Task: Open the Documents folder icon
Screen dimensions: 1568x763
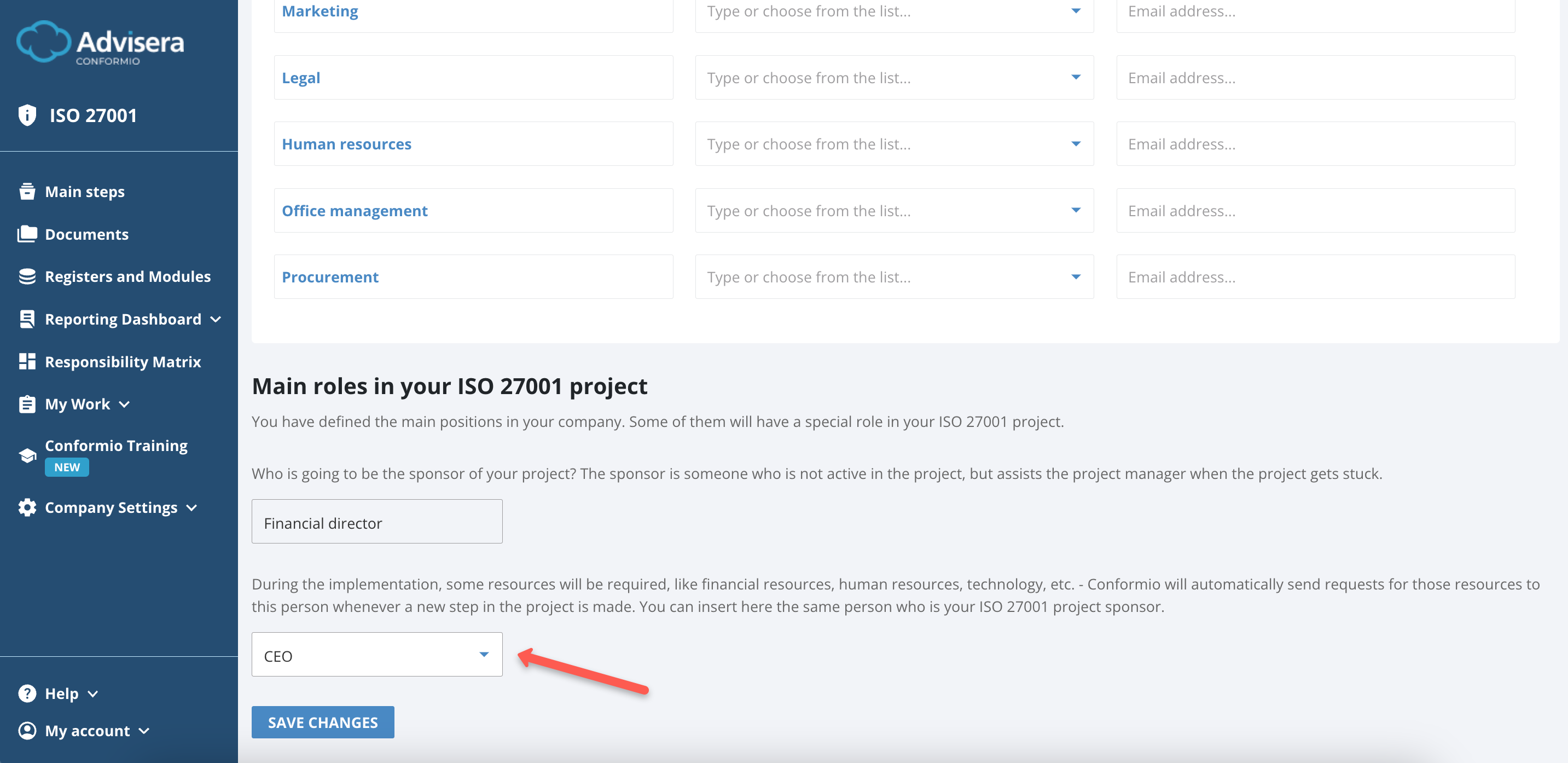Action: (x=27, y=233)
